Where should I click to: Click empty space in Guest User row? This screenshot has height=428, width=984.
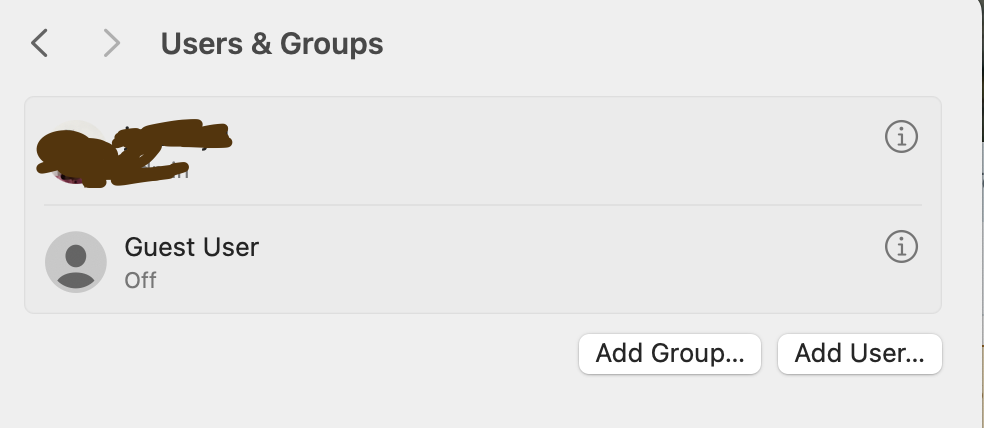[560, 260]
